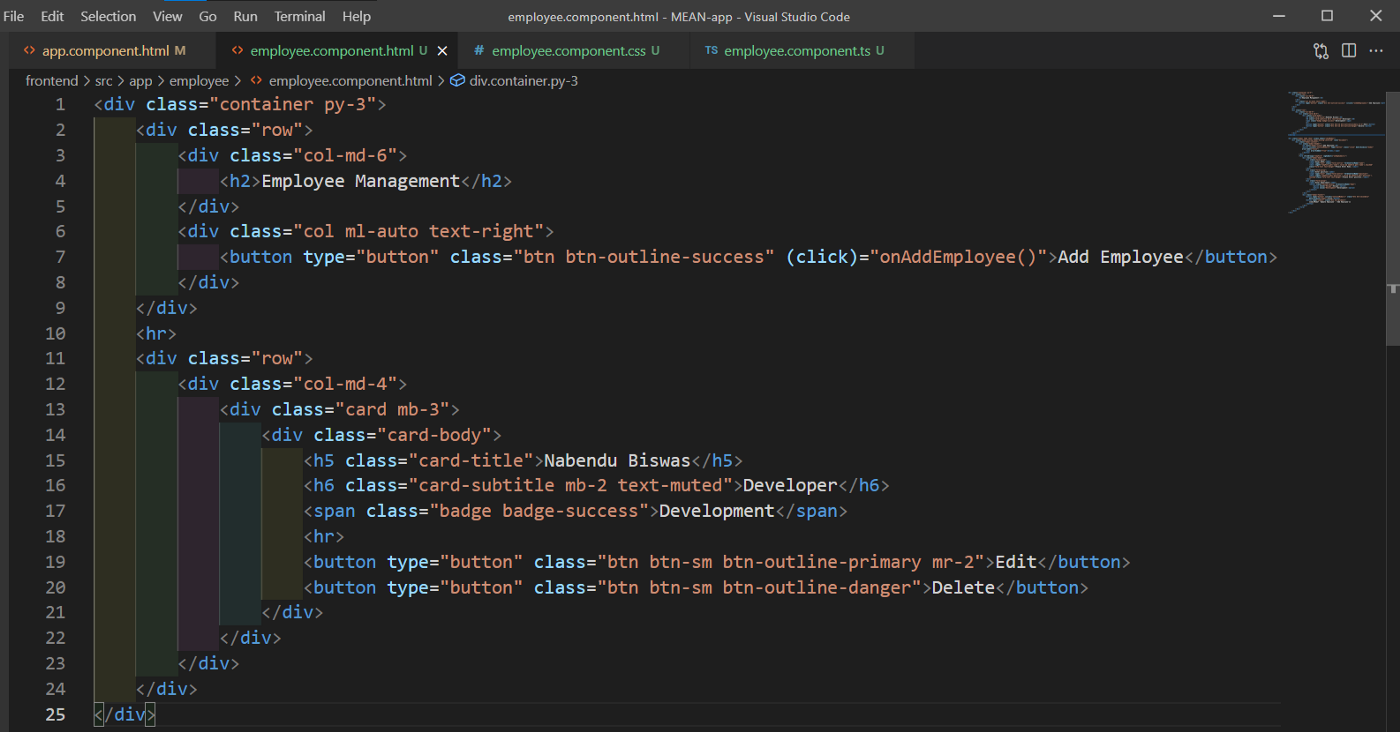
Task: Open the File menu
Action: 14,16
